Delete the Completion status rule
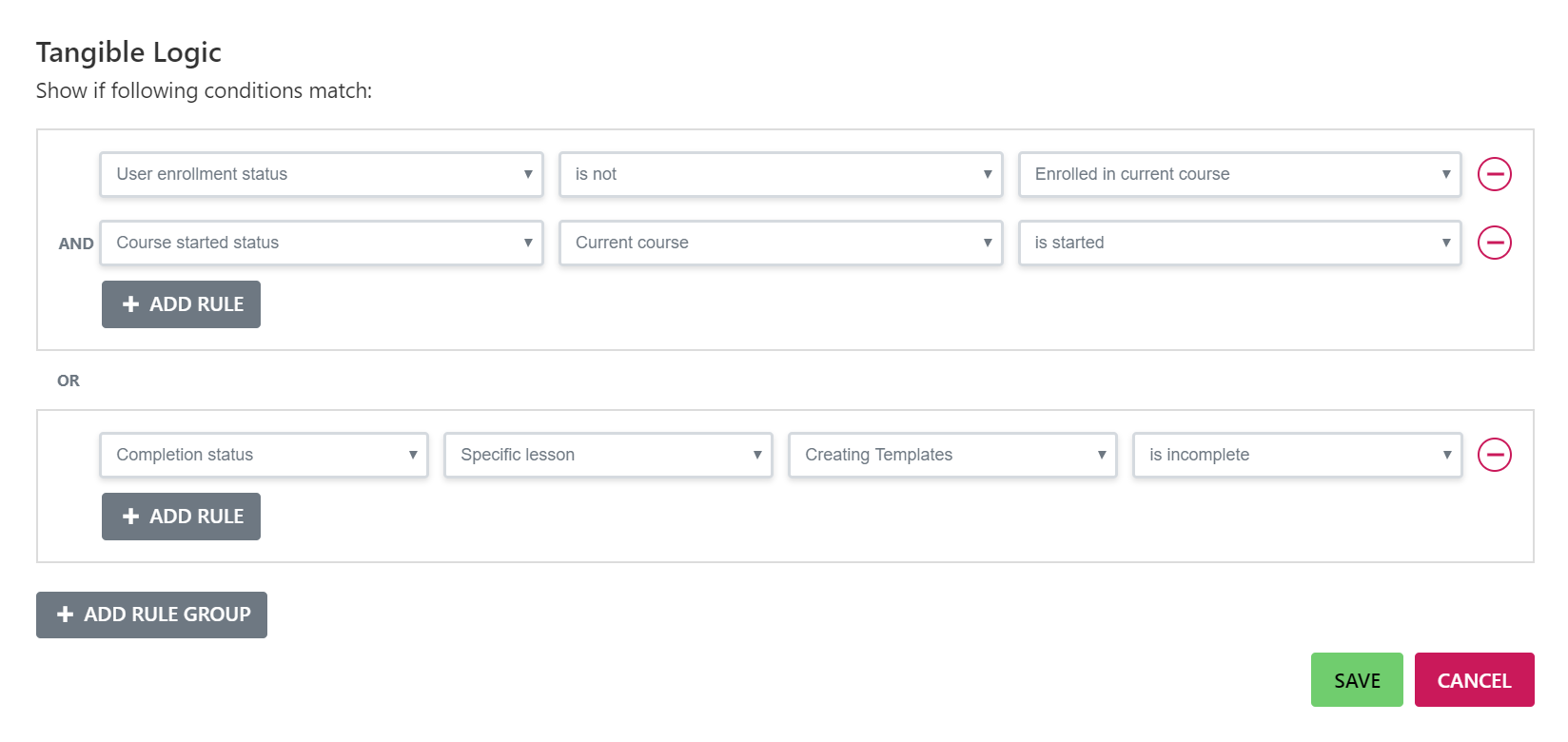Screen dimensions: 1568x742 pos(1494,455)
